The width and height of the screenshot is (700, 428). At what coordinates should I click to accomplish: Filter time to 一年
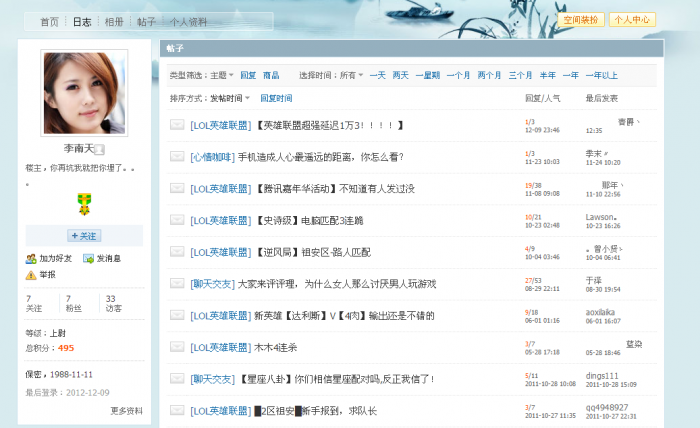tap(571, 75)
